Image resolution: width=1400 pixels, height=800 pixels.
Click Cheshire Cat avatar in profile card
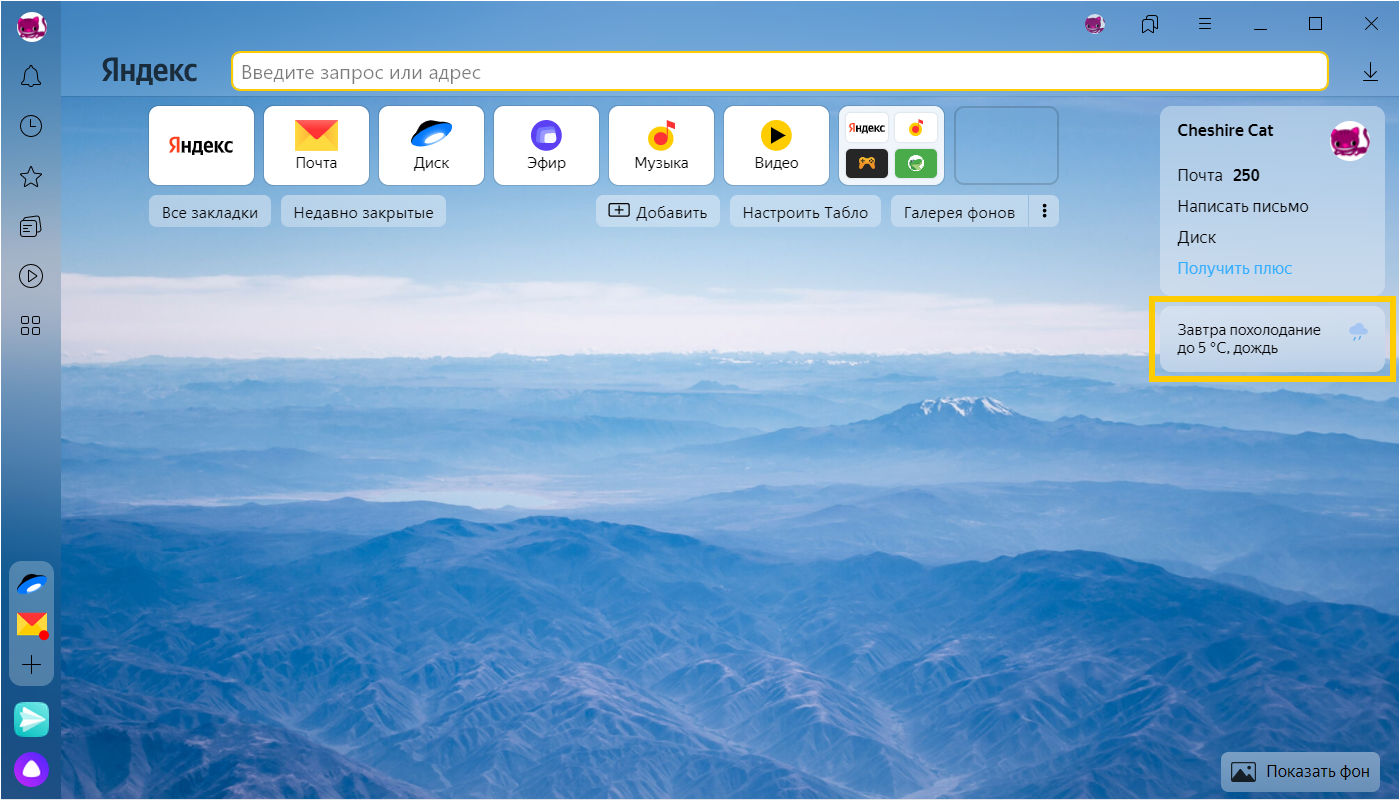[x=1350, y=141]
